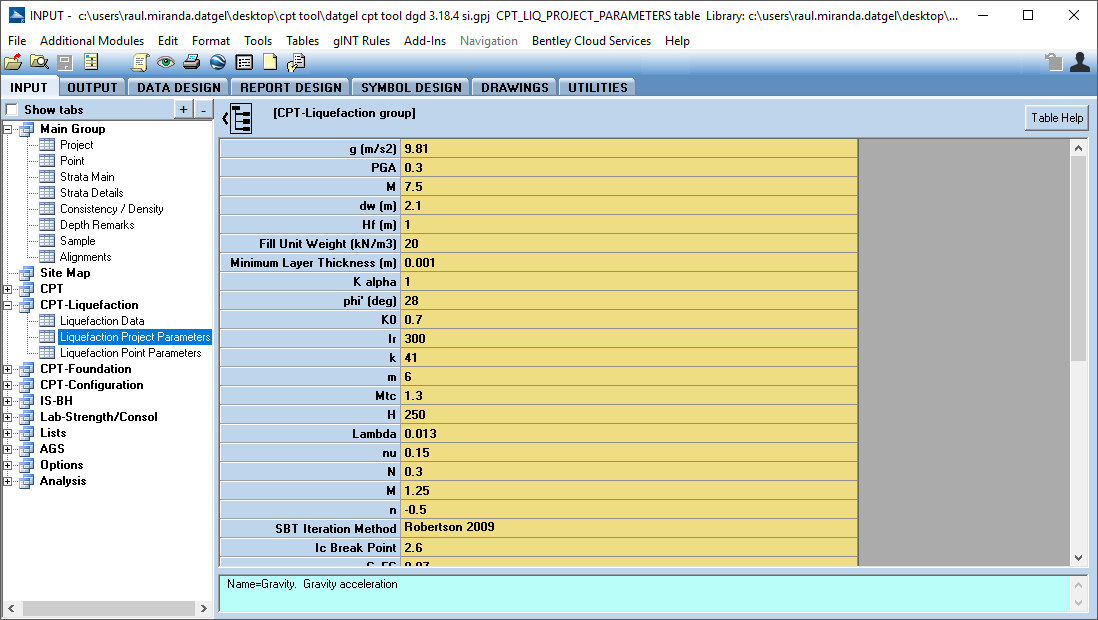Click the open project folder icon

[13, 62]
